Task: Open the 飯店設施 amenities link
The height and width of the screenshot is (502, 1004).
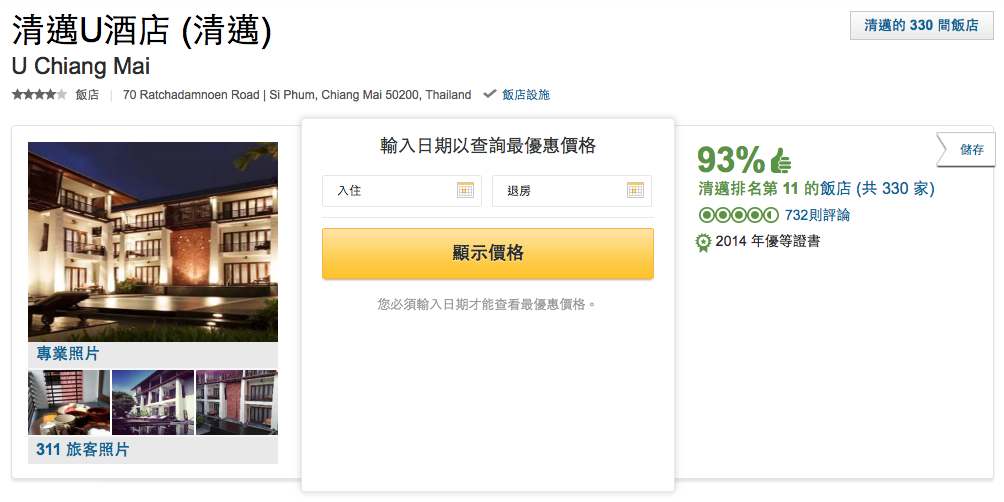Action: click(x=526, y=95)
